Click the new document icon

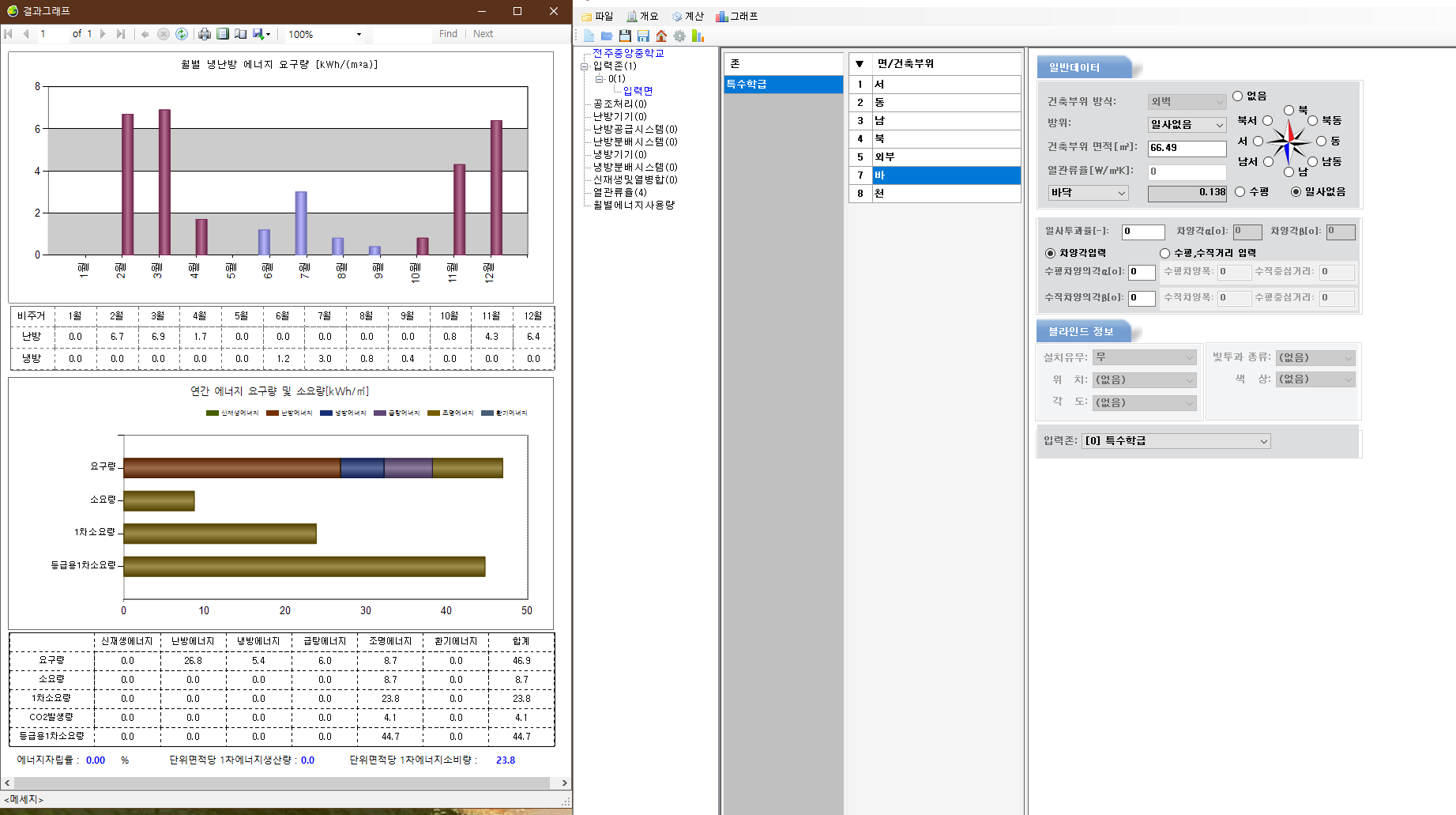(589, 36)
